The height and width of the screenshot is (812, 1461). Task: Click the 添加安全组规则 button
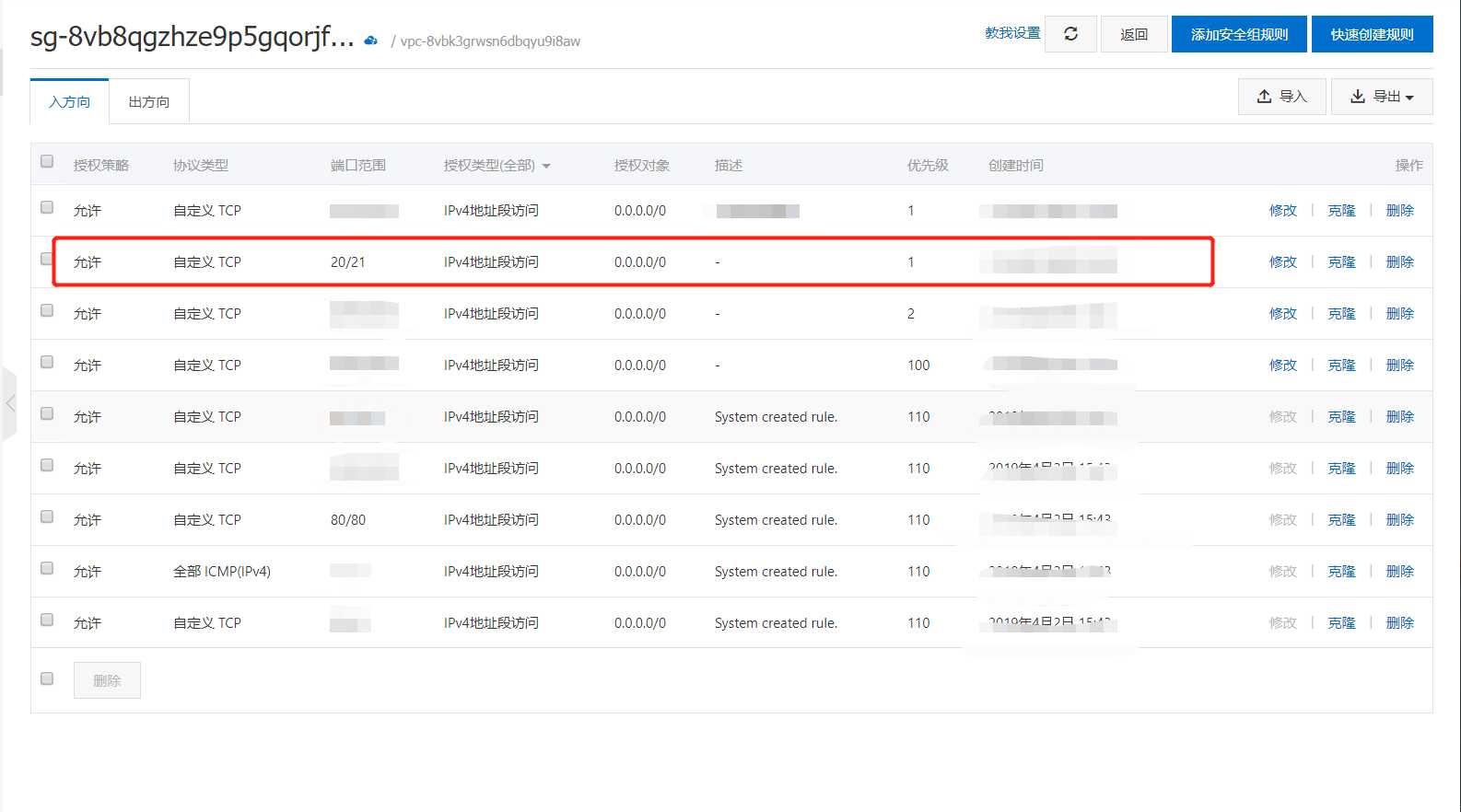click(1240, 34)
